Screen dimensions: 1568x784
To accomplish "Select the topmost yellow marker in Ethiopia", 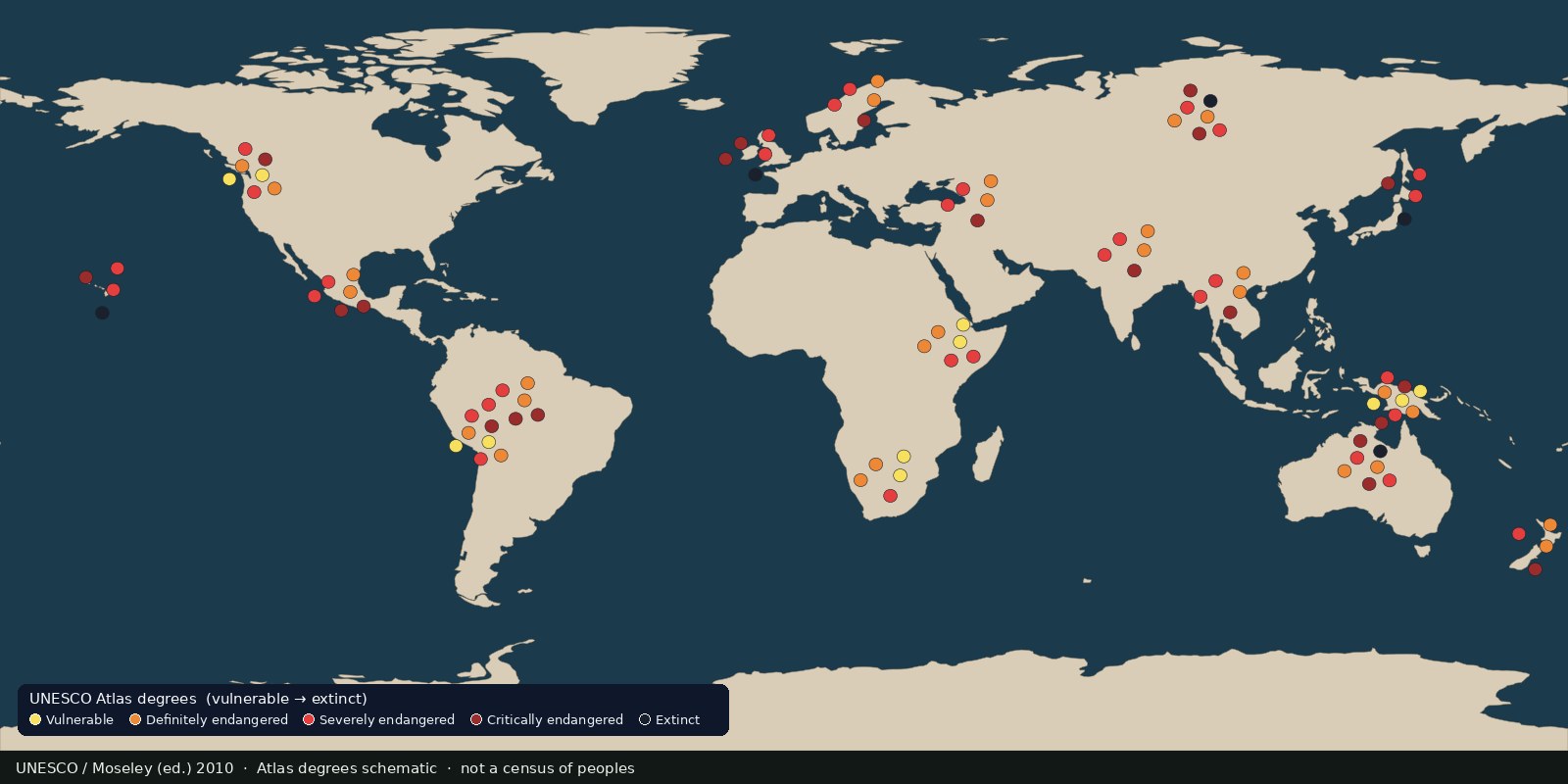I will pyautogui.click(x=962, y=325).
